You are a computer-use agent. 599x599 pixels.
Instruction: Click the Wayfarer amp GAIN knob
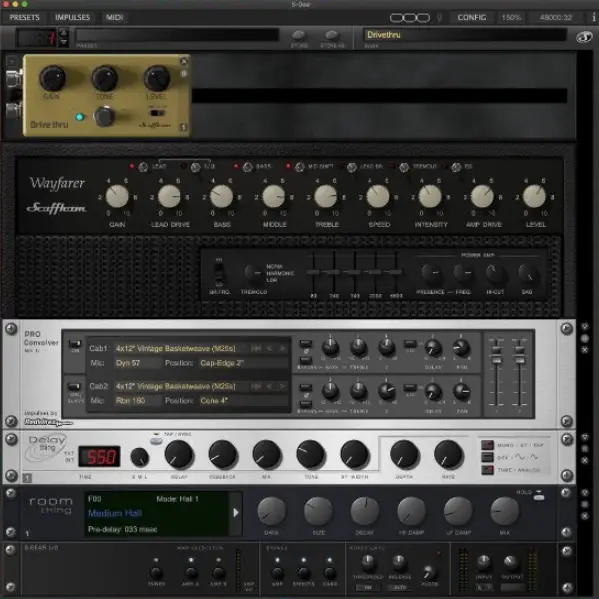tap(117, 196)
